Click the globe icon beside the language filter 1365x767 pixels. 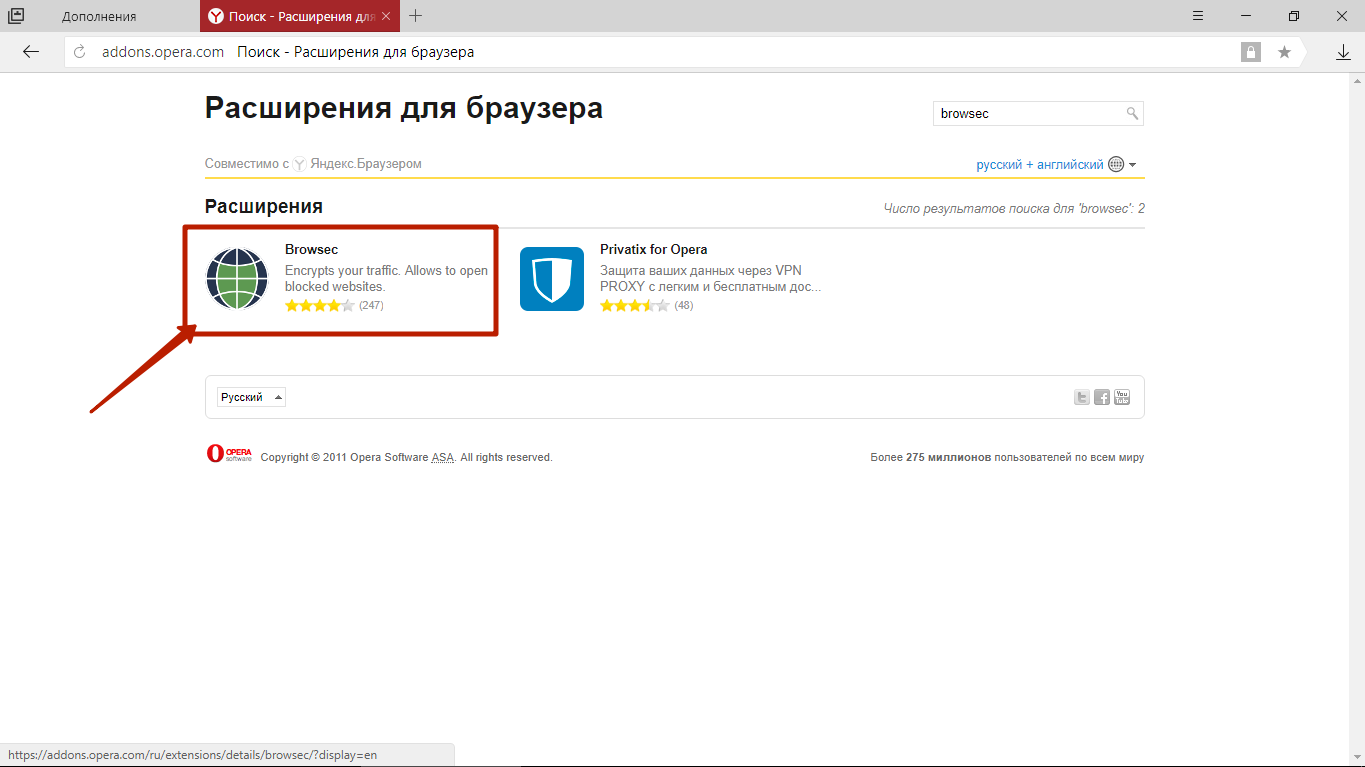(x=1116, y=164)
